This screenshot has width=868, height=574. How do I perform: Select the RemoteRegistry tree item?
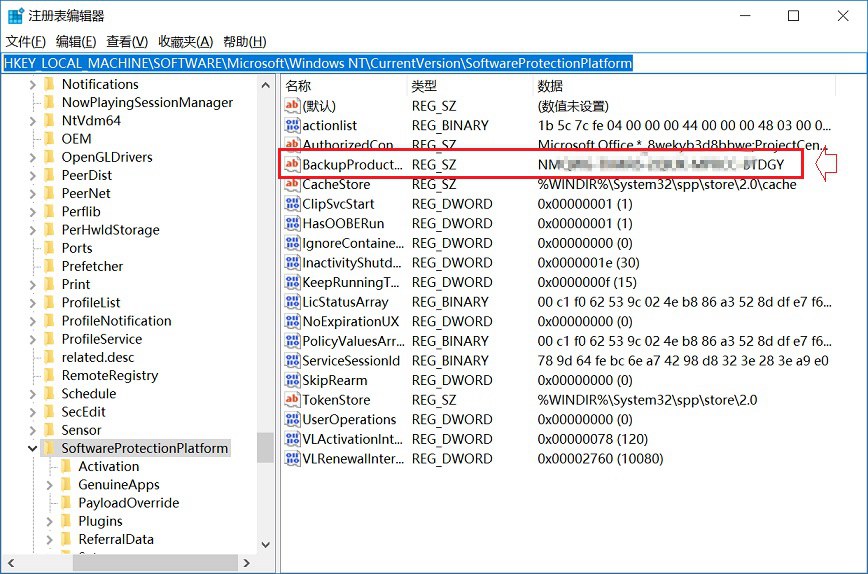click(110, 375)
